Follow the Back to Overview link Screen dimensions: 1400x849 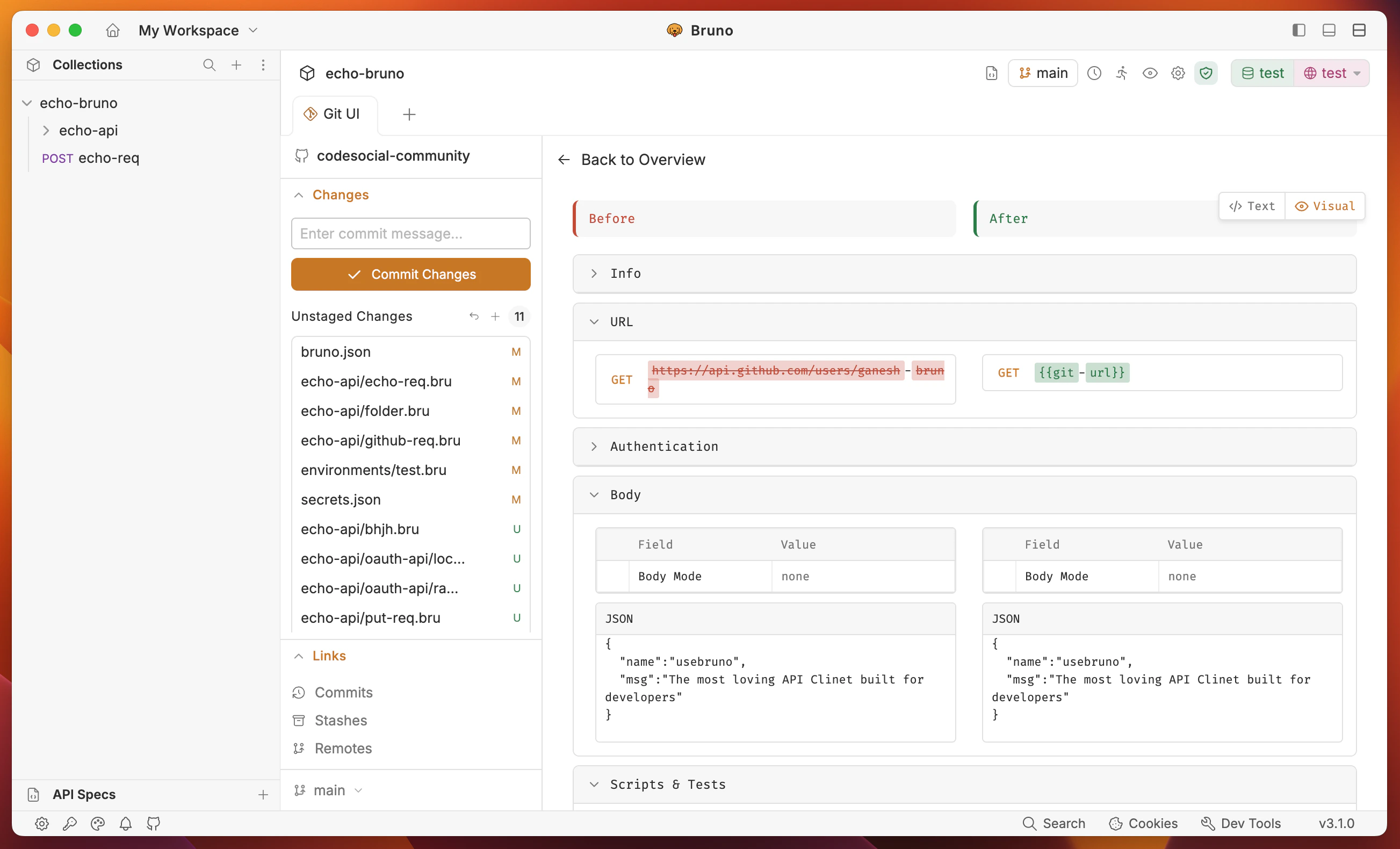coord(643,160)
